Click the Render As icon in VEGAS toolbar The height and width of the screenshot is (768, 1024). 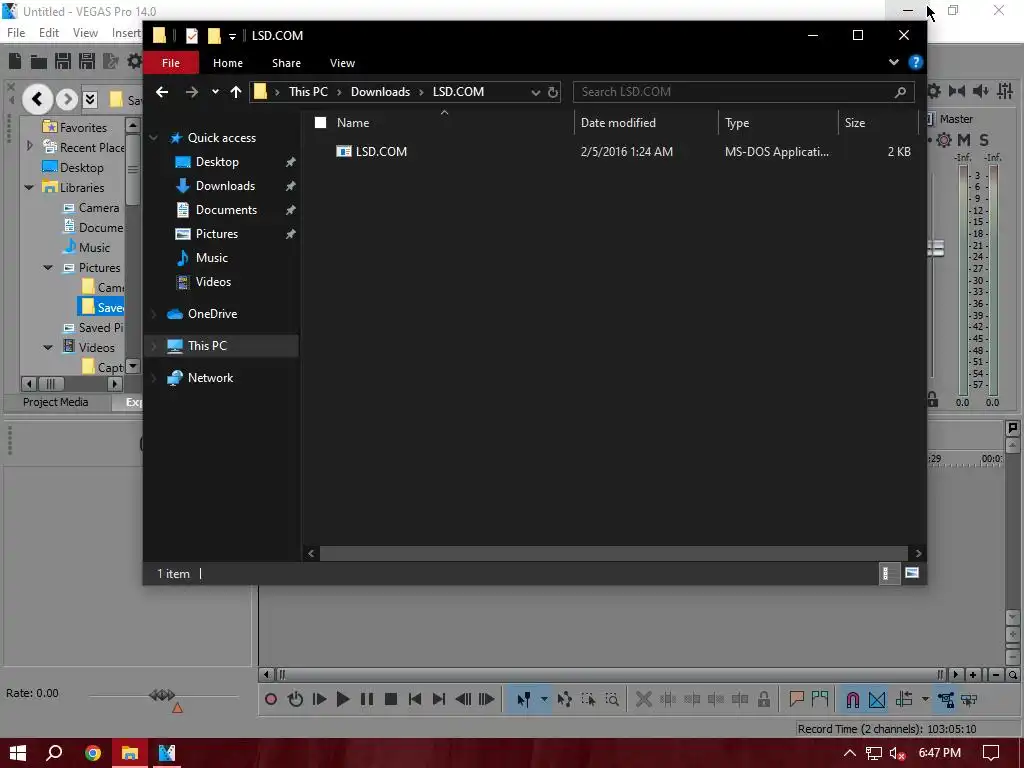111,61
